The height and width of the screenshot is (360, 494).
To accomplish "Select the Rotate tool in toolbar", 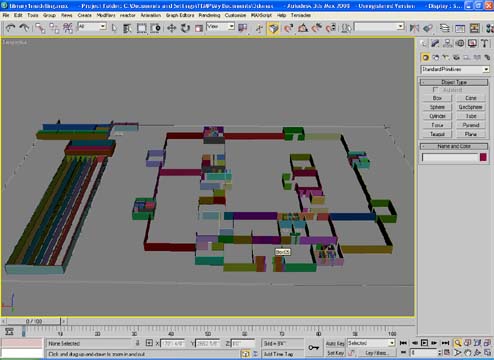I will 185,28.
